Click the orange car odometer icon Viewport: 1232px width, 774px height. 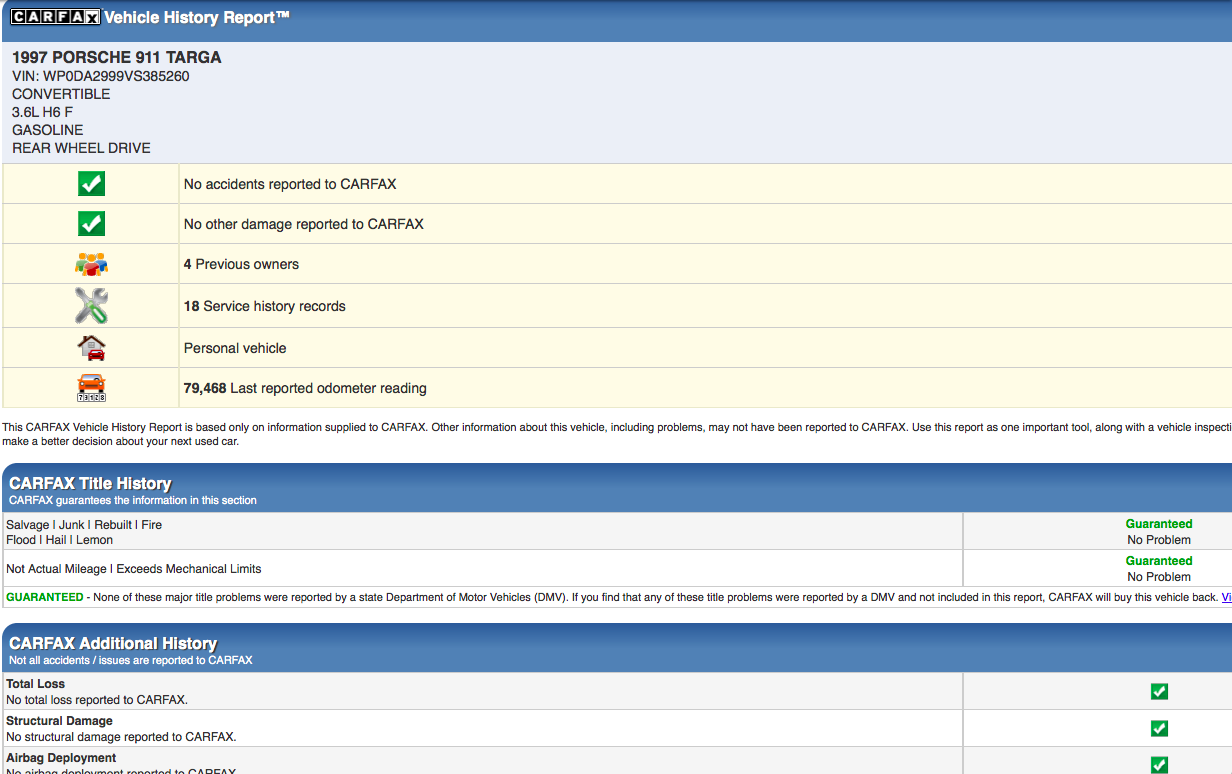91,388
